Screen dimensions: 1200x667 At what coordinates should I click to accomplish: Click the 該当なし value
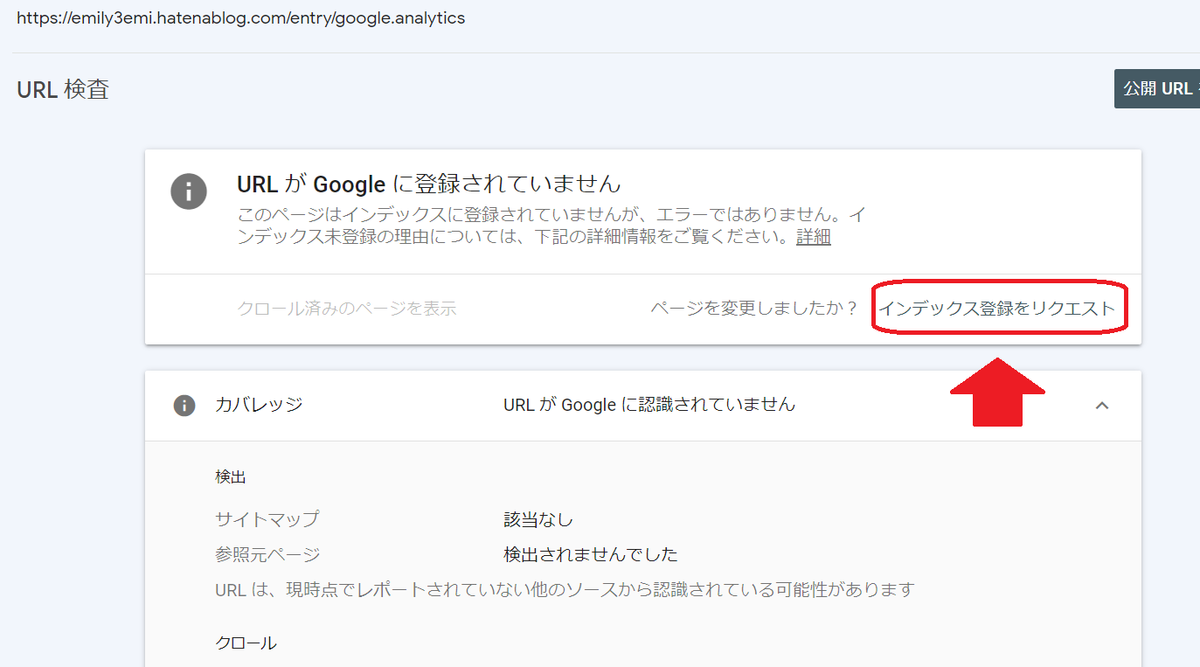click(x=538, y=520)
